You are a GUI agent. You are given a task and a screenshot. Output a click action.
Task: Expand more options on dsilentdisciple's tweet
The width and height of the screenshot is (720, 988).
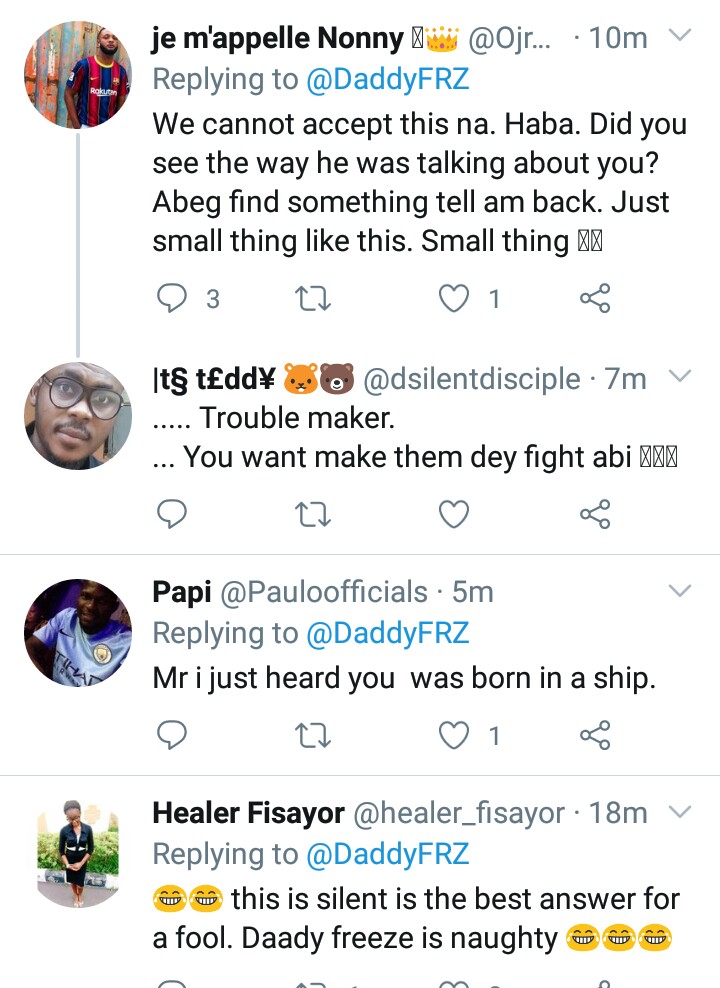point(679,377)
